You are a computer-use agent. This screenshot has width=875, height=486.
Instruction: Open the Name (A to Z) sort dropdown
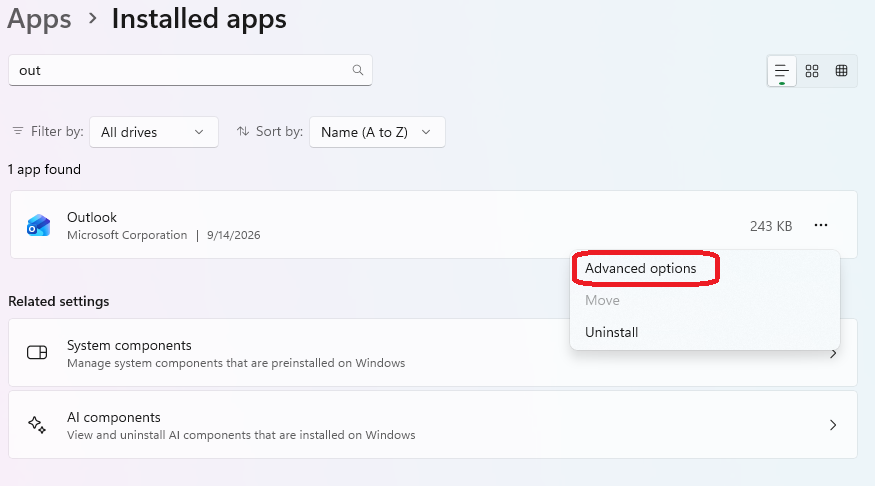pos(377,132)
